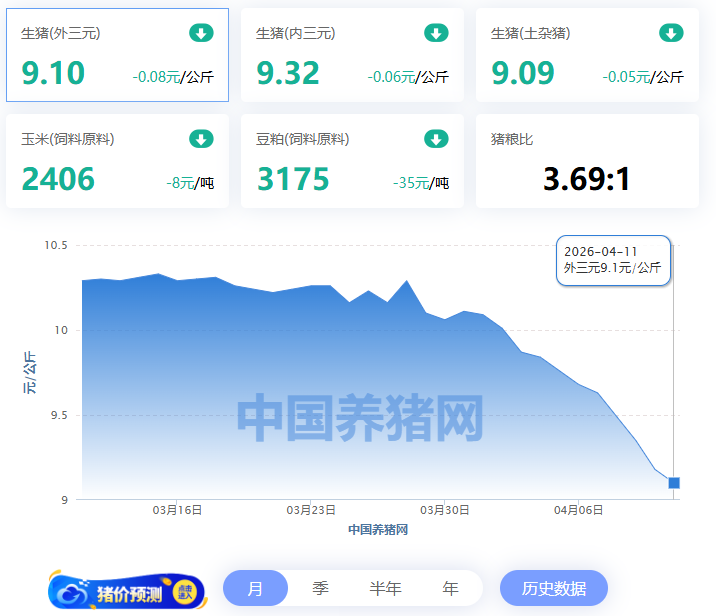This screenshot has height=616, width=716.
Task: Switch chart range to 年
Action: [450, 589]
